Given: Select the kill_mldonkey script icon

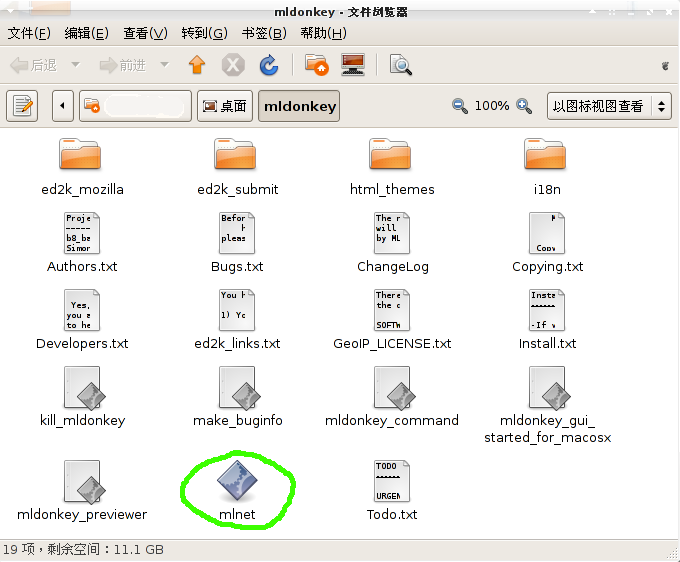Looking at the screenshot, I should tap(85, 388).
